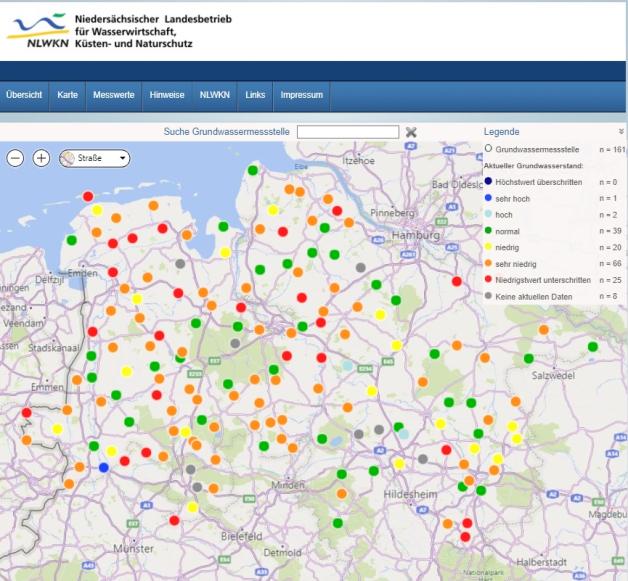Click the globe icon in map type selector

(68, 158)
